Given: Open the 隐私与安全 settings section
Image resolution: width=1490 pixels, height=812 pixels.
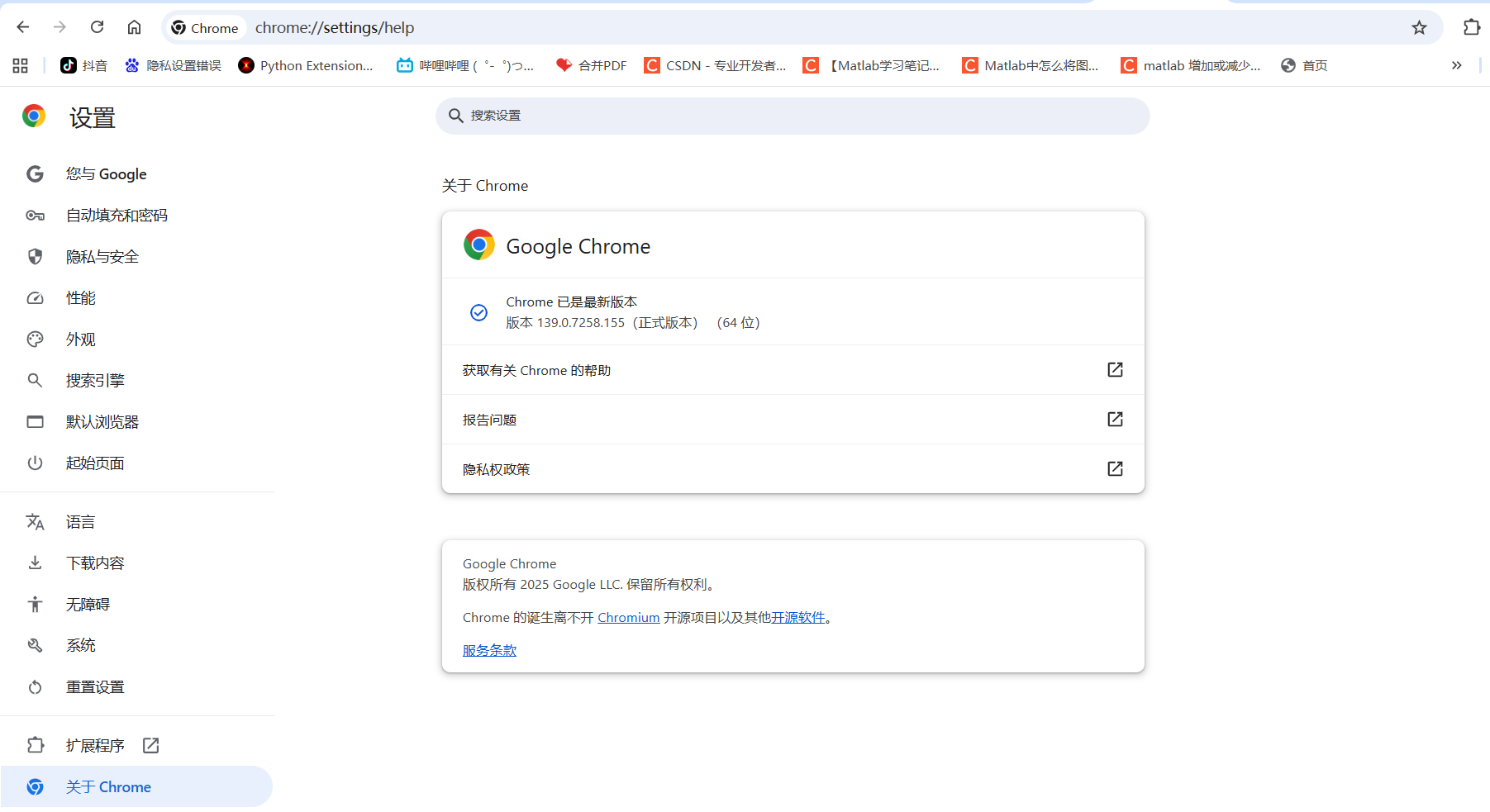Looking at the screenshot, I should [x=102, y=256].
